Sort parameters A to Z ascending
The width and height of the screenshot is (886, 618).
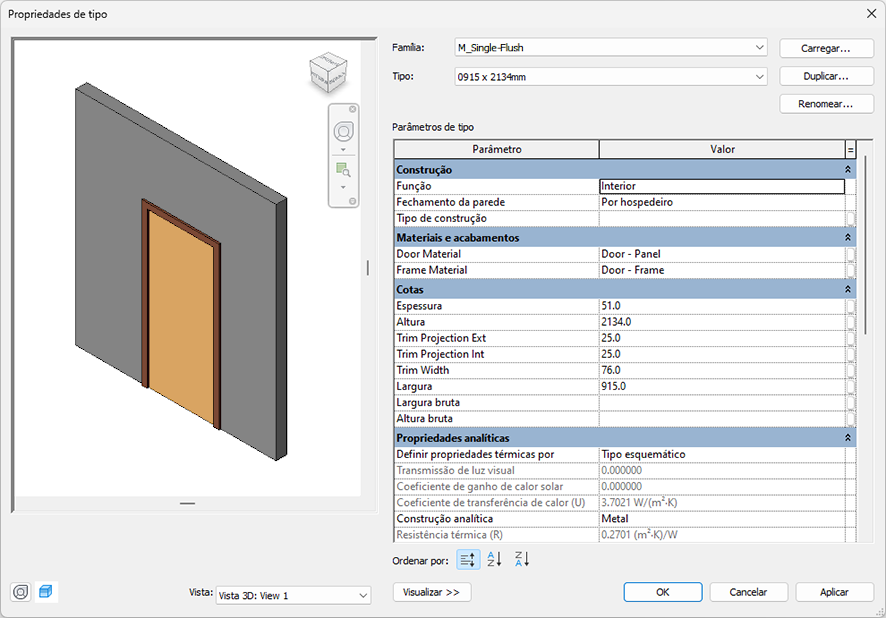pos(494,559)
